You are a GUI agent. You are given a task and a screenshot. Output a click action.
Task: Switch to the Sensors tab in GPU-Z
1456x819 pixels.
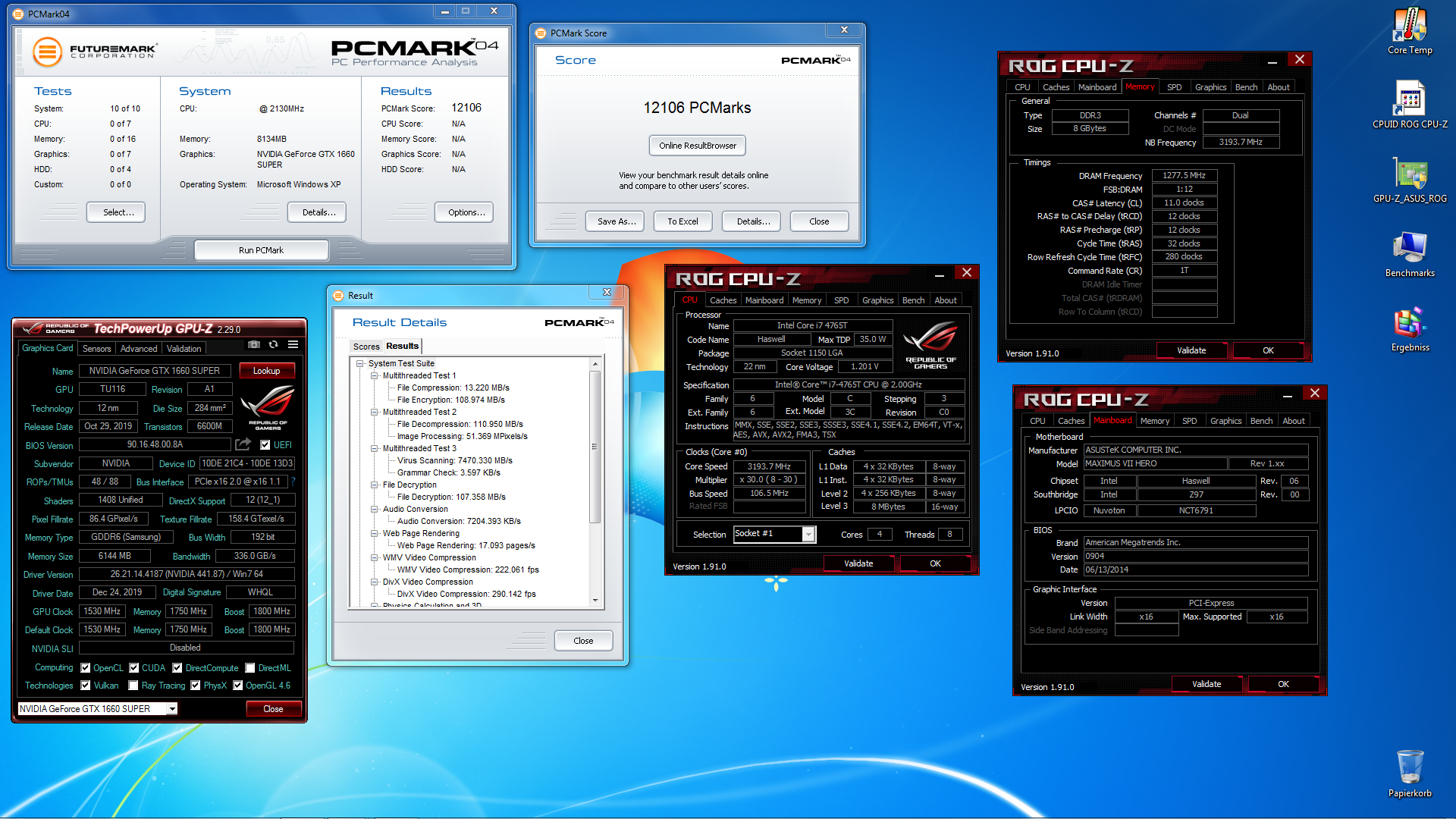pos(96,349)
